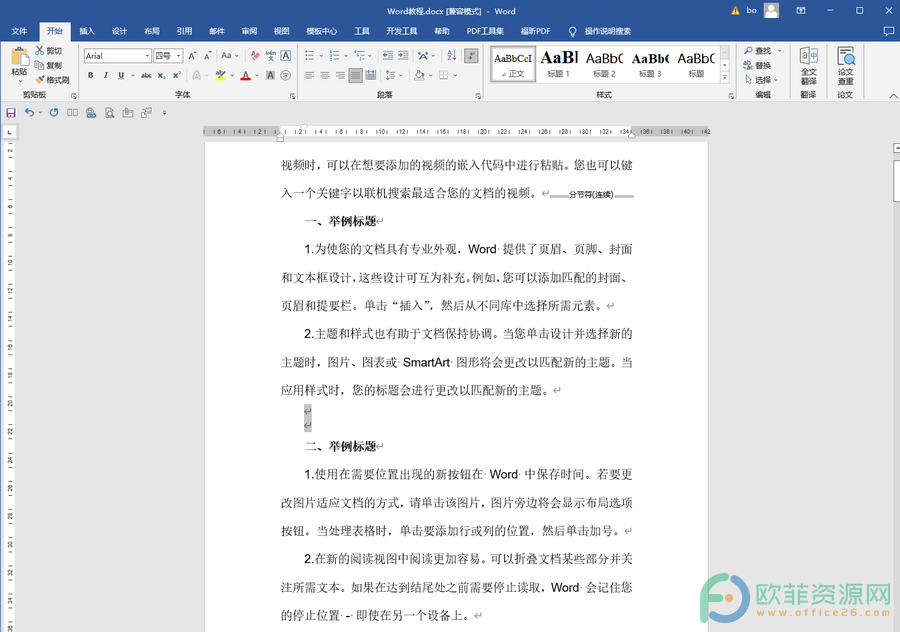The height and width of the screenshot is (632, 900).
Task: Open print preview from Quick Access Toolbar
Action: click(109, 113)
